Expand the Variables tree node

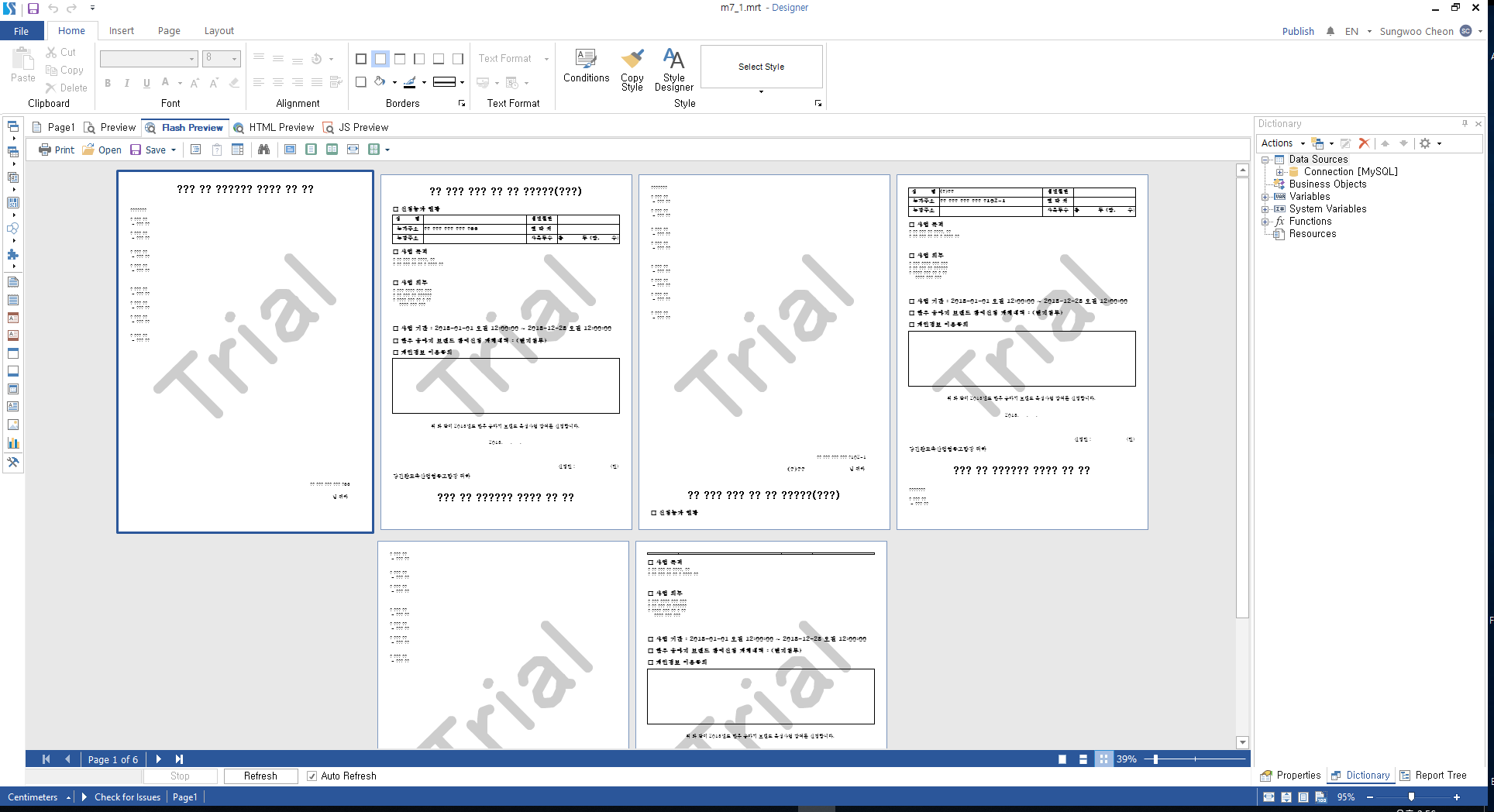click(x=1265, y=197)
